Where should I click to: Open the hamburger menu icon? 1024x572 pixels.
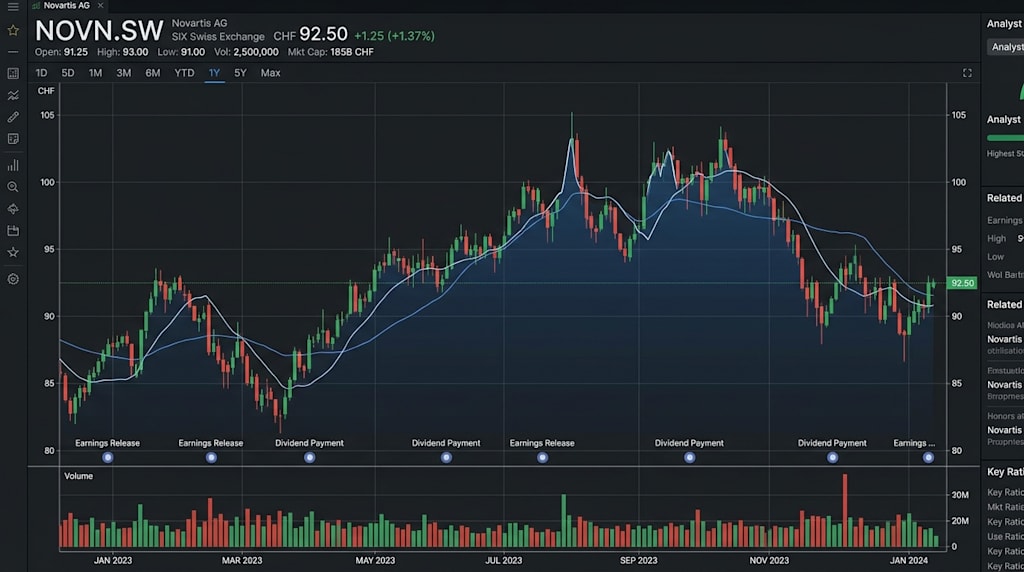tap(13, 7)
